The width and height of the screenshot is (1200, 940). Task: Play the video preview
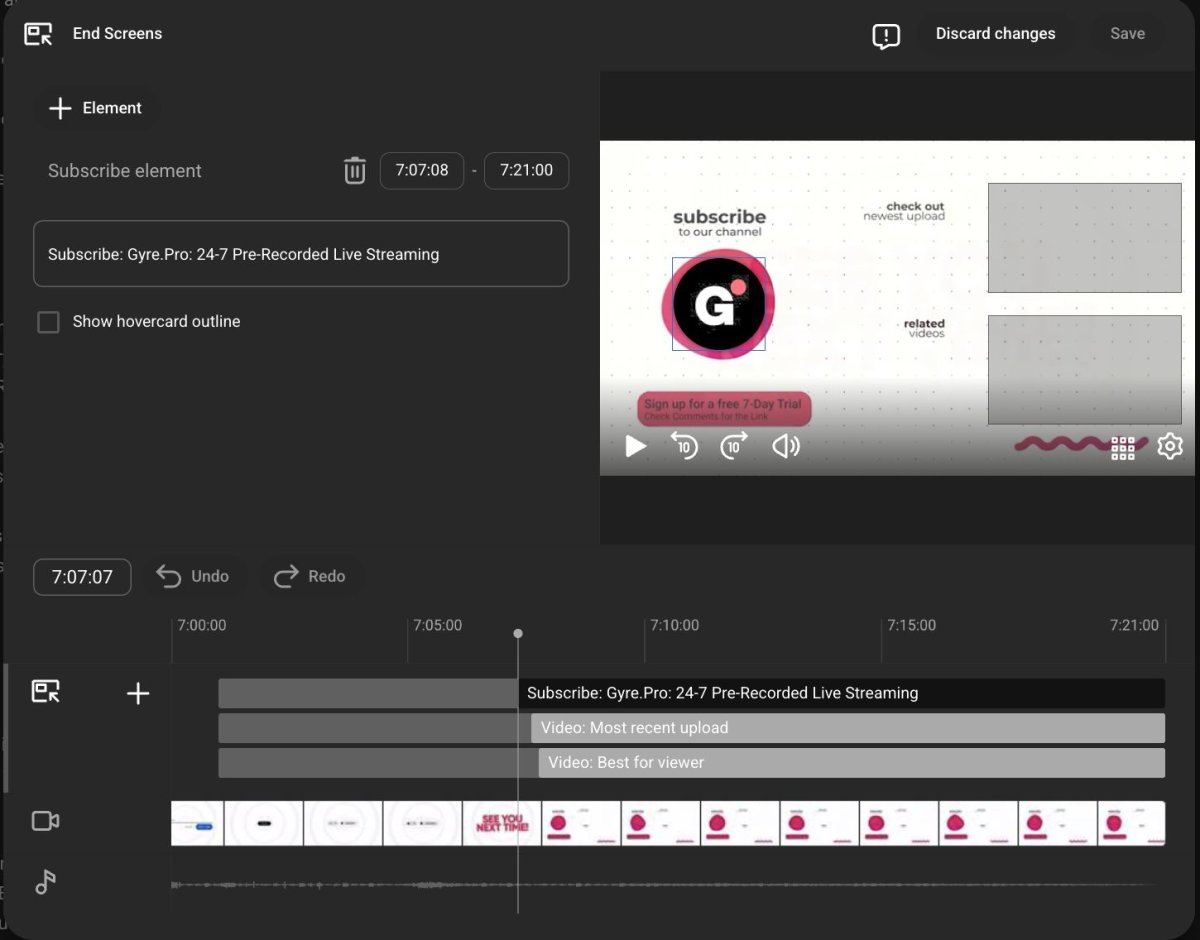point(635,446)
